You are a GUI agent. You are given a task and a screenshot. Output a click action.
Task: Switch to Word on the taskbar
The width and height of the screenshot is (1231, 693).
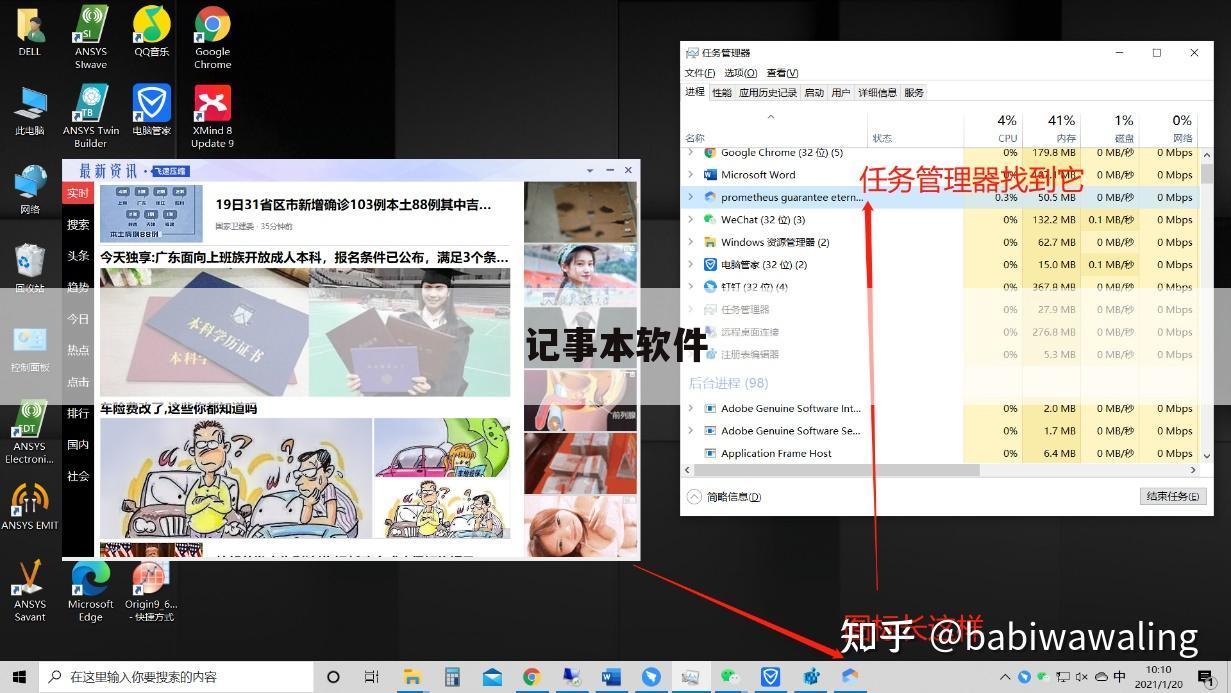click(x=611, y=677)
